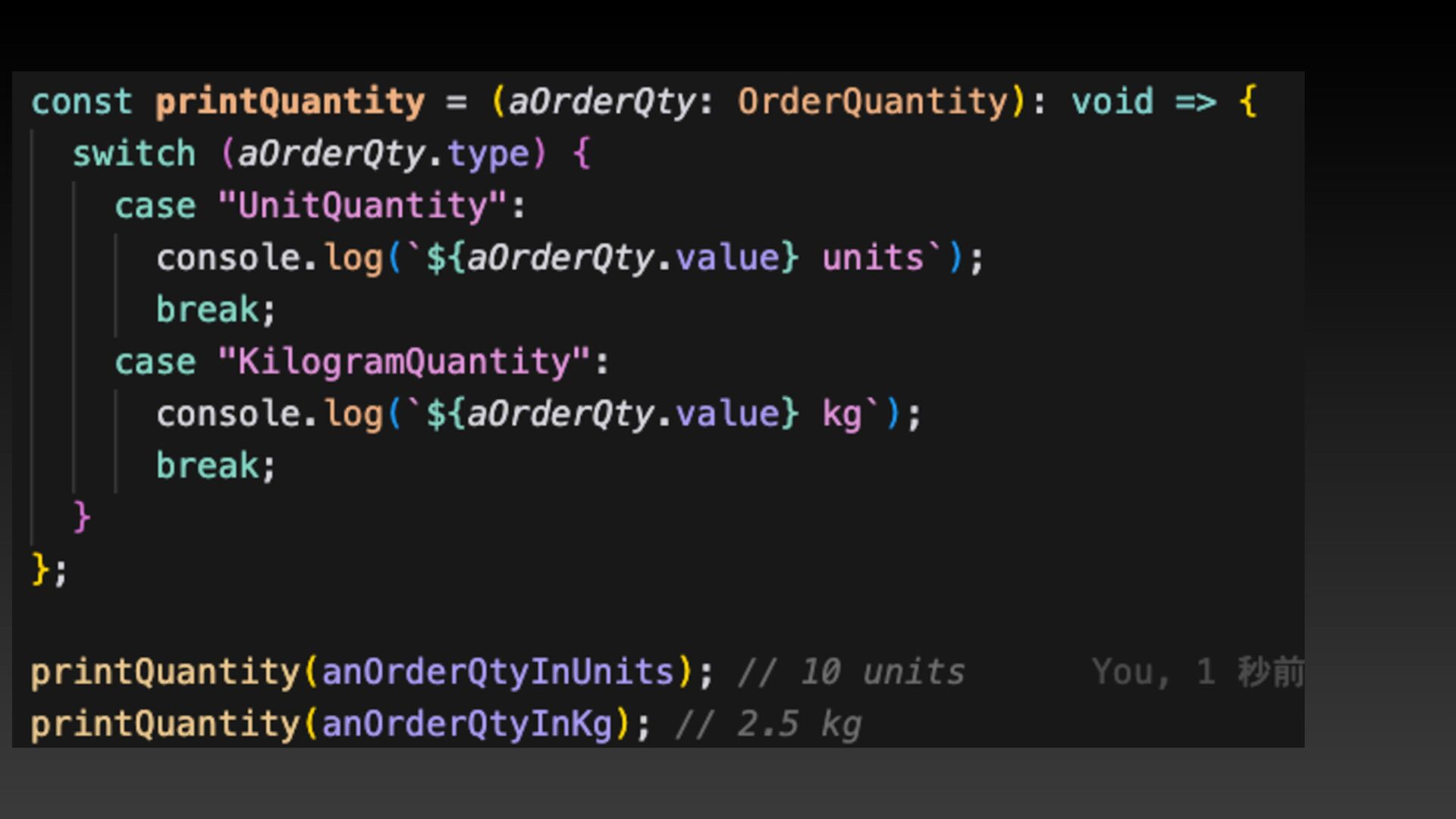Click the const keyword on first line

[x=82, y=102]
